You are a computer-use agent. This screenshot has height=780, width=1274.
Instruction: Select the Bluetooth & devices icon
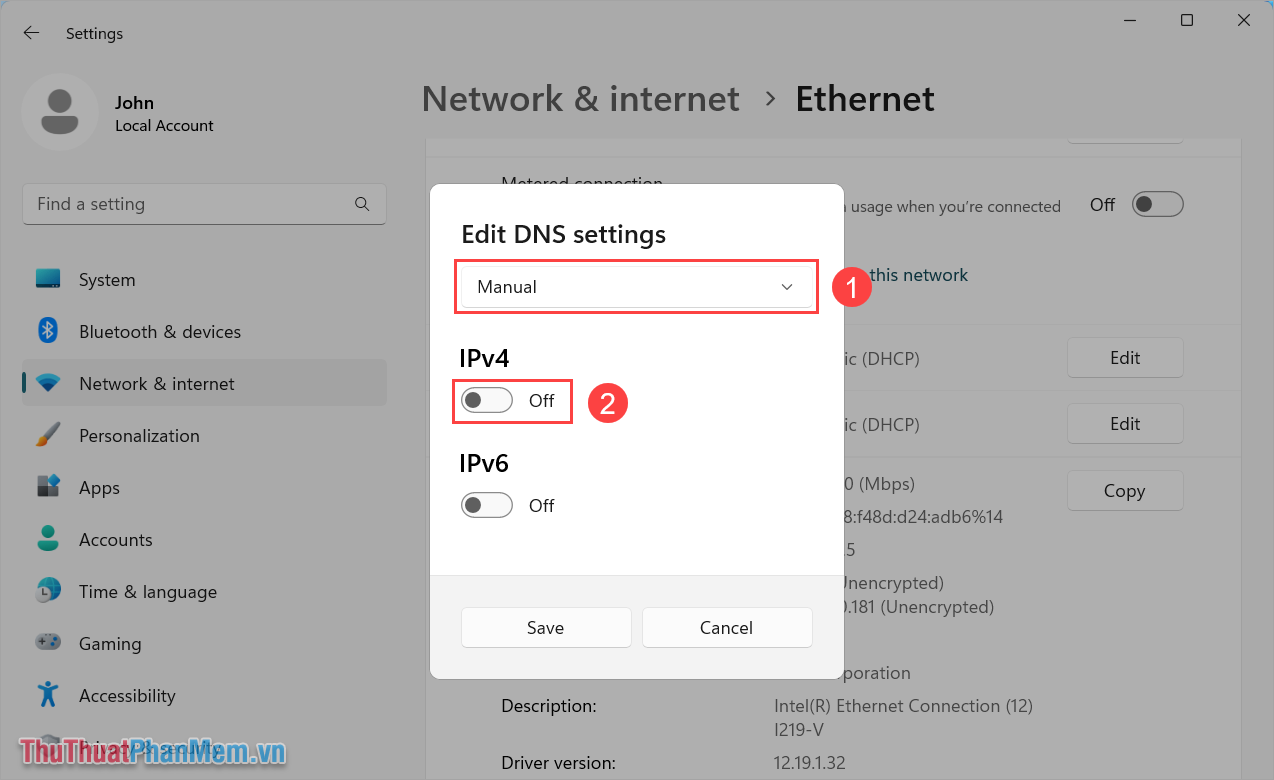(x=48, y=331)
